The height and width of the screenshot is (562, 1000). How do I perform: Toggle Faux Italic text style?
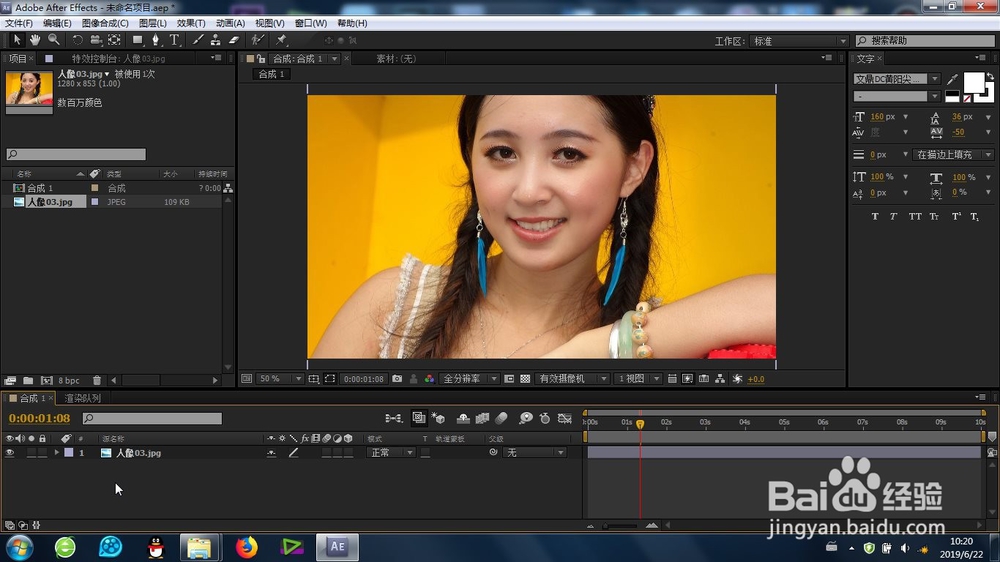(x=893, y=217)
